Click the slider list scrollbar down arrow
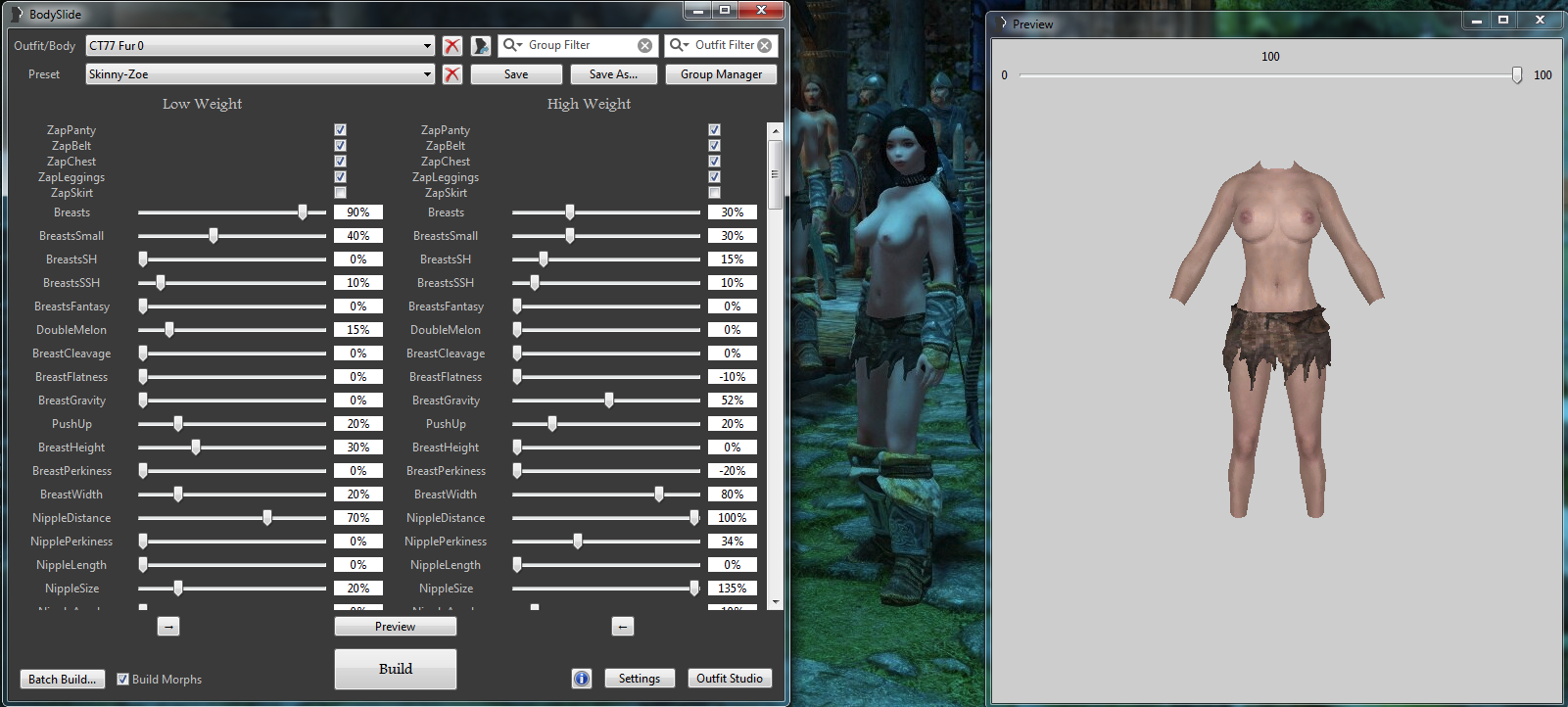 [776, 602]
